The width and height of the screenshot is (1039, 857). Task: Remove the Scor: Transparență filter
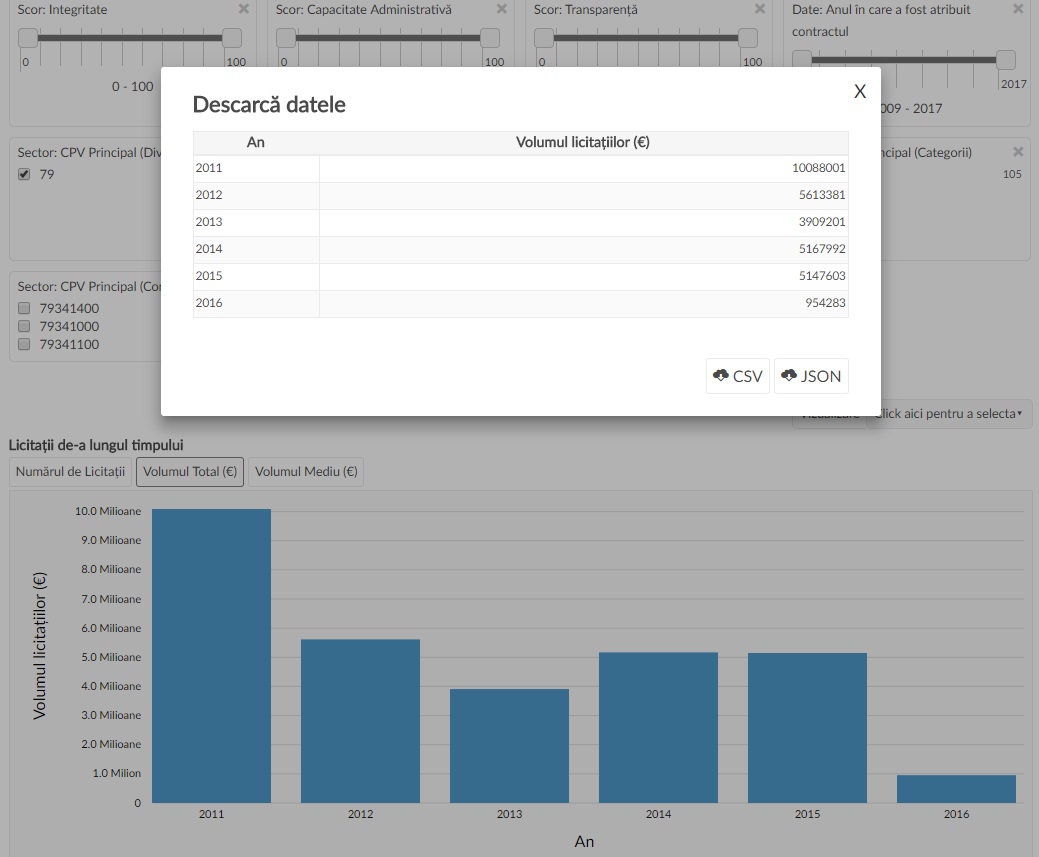(x=760, y=9)
